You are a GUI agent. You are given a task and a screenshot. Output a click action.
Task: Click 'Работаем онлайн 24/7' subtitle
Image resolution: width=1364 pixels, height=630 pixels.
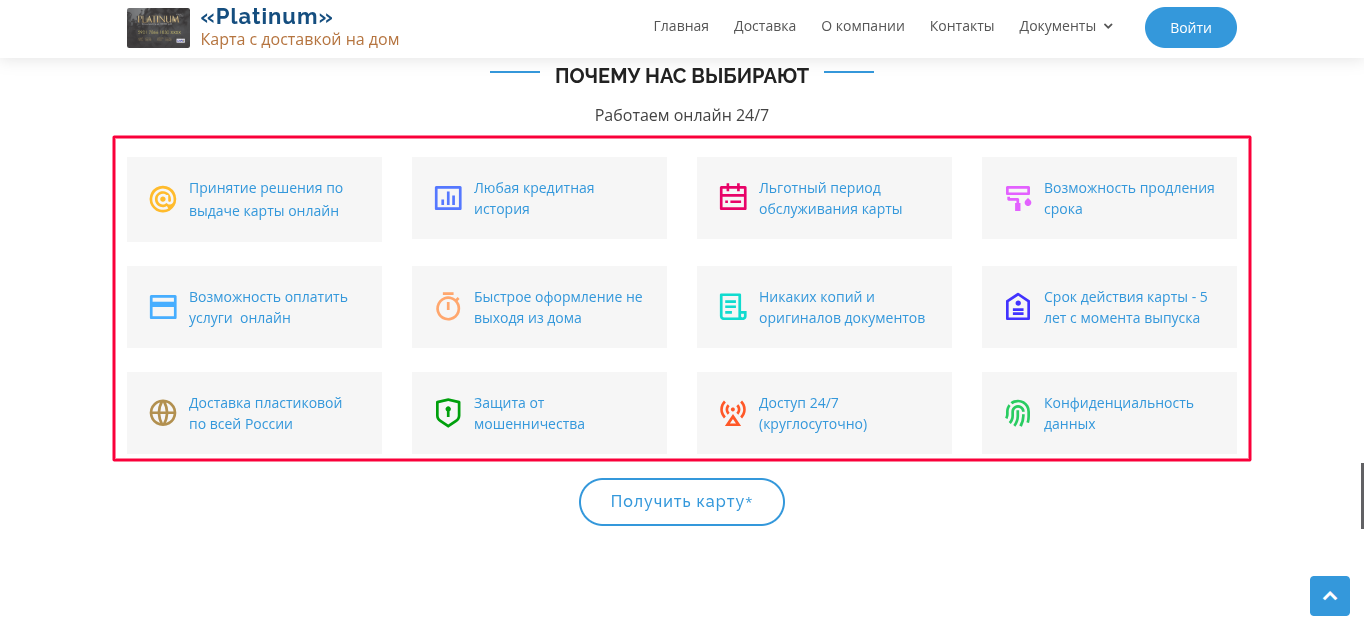coord(682,115)
